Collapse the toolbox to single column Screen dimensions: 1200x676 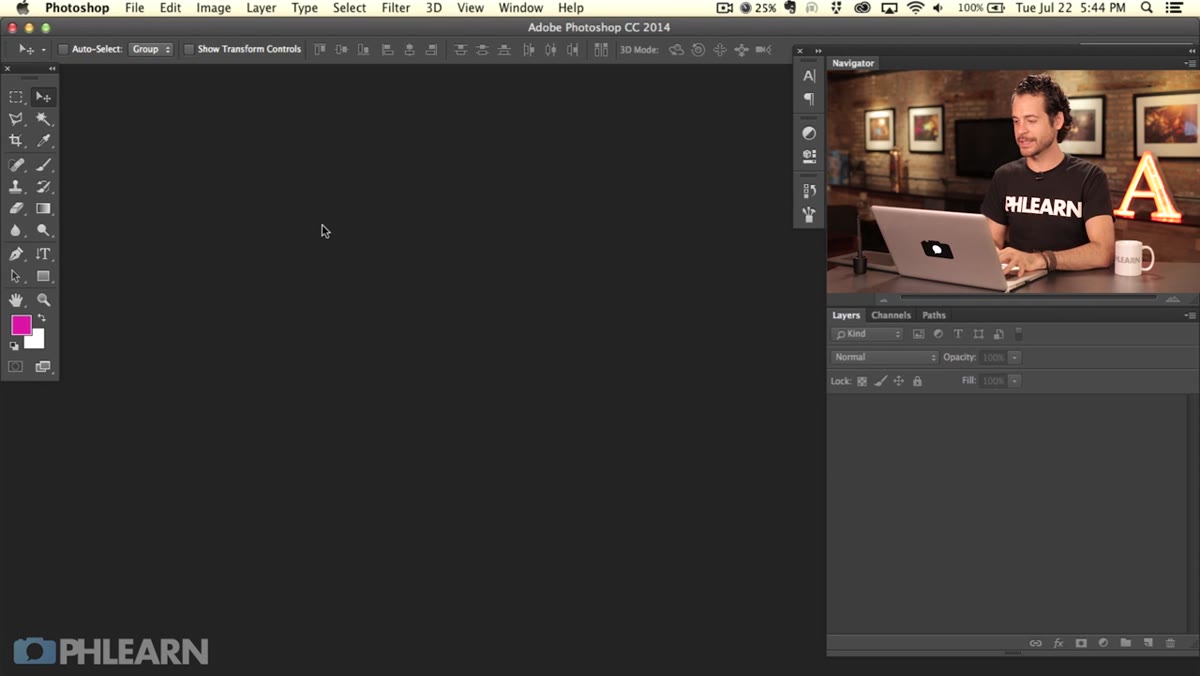(52, 69)
